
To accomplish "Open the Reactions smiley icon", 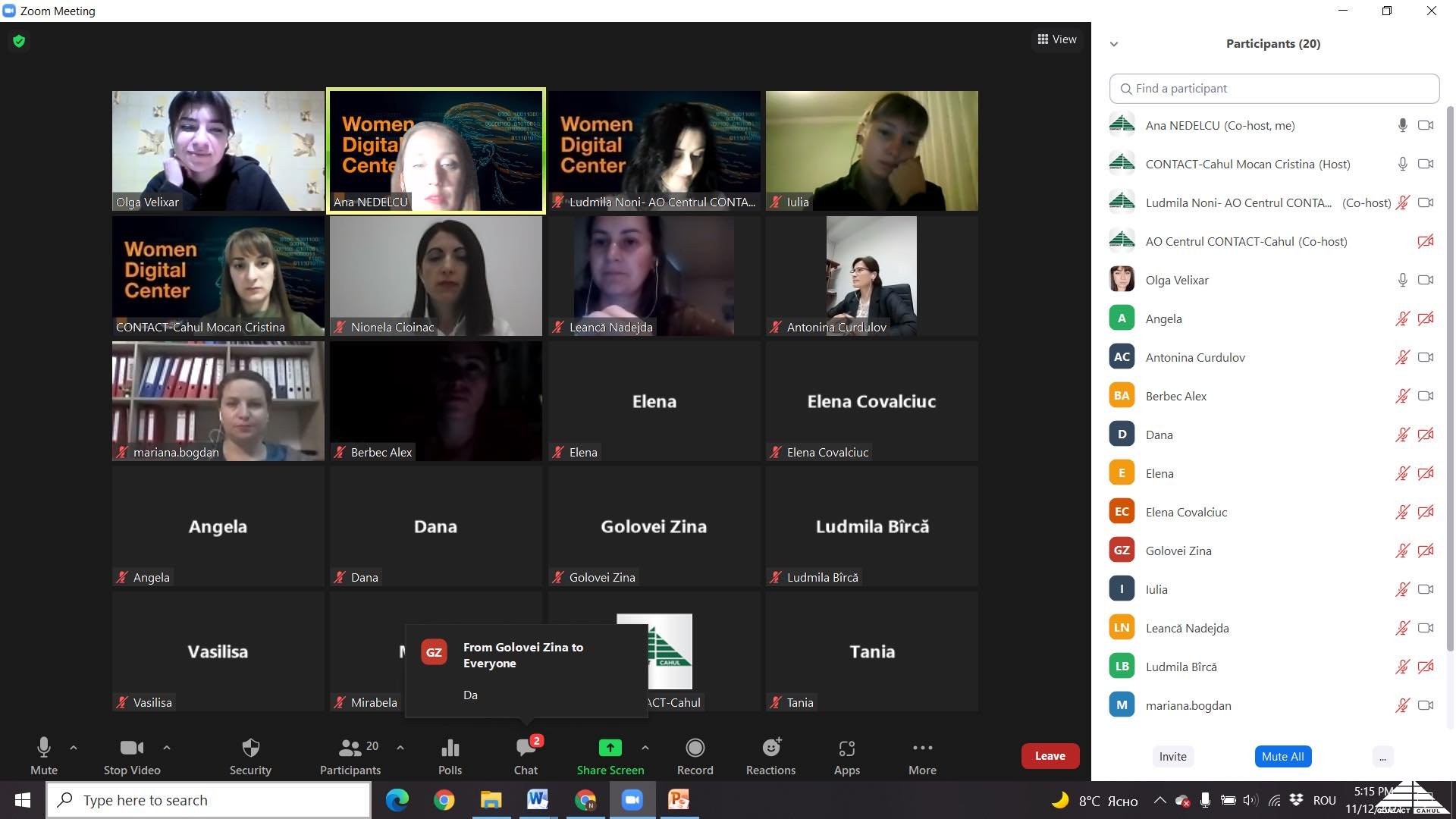I will 770,748.
